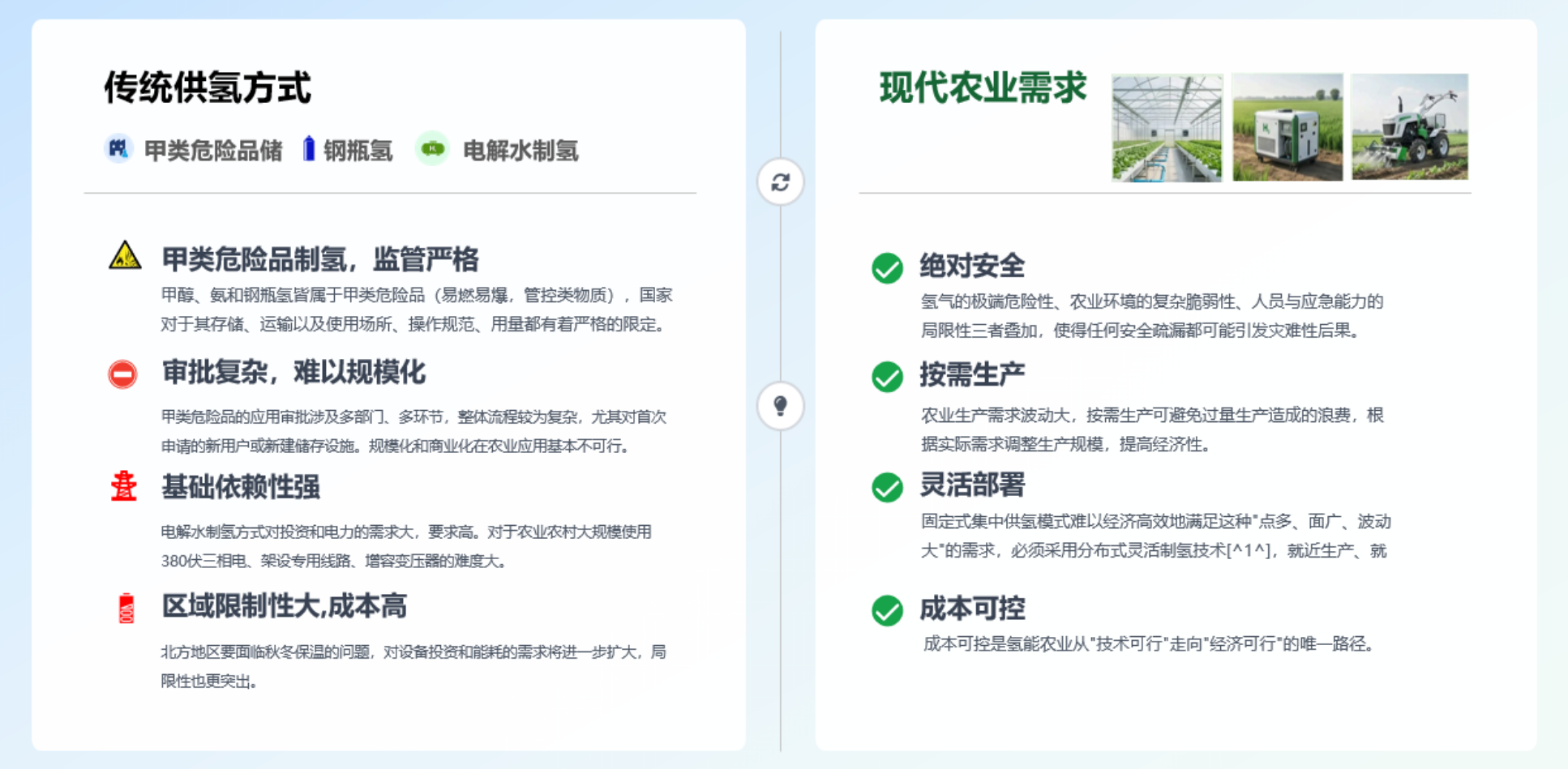Screen dimensions: 1568x769
Task: Open the greenhouse interior thumbnail
Action: pyautogui.click(x=1167, y=127)
